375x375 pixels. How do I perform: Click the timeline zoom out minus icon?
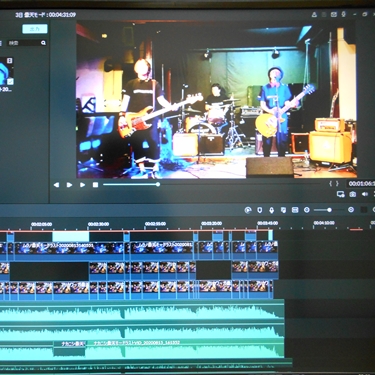(307, 210)
